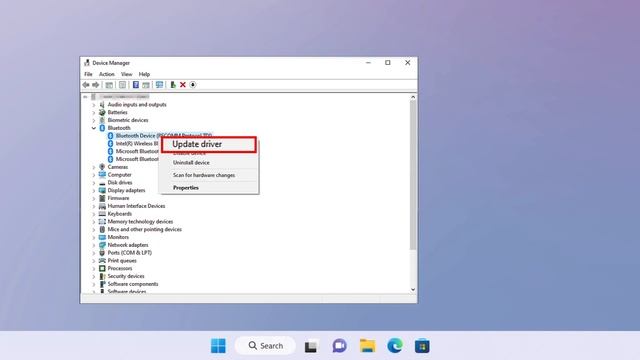Open the Chat app on the taskbar
The image size is (640, 360).
tap(339, 346)
